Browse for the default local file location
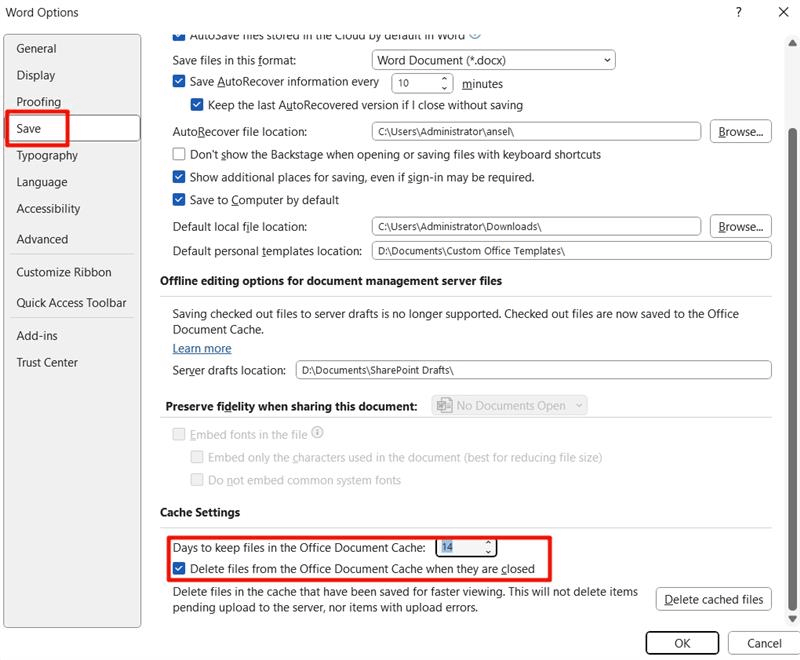 (740, 226)
